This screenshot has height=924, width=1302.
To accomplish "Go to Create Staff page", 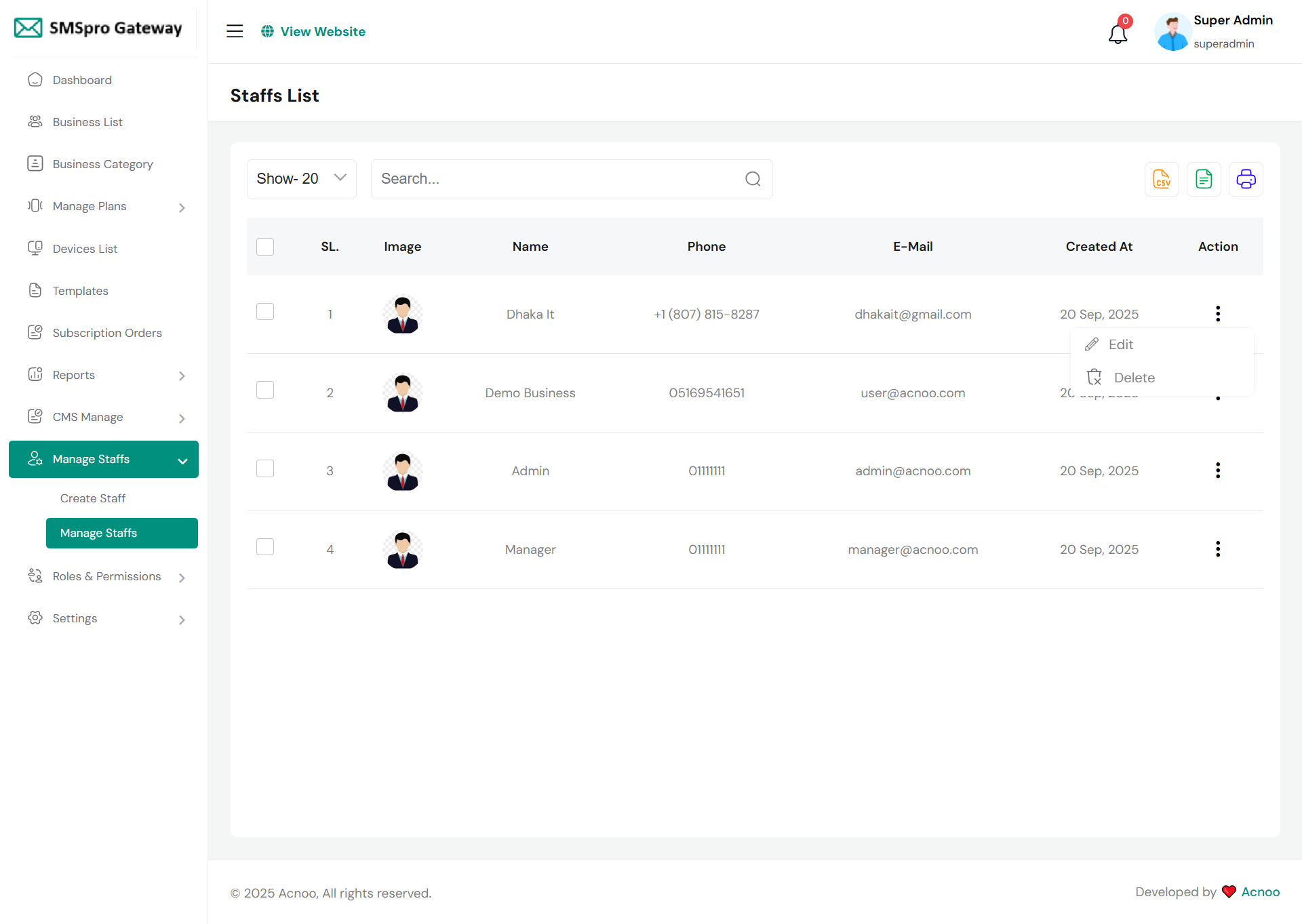I will click(x=93, y=498).
